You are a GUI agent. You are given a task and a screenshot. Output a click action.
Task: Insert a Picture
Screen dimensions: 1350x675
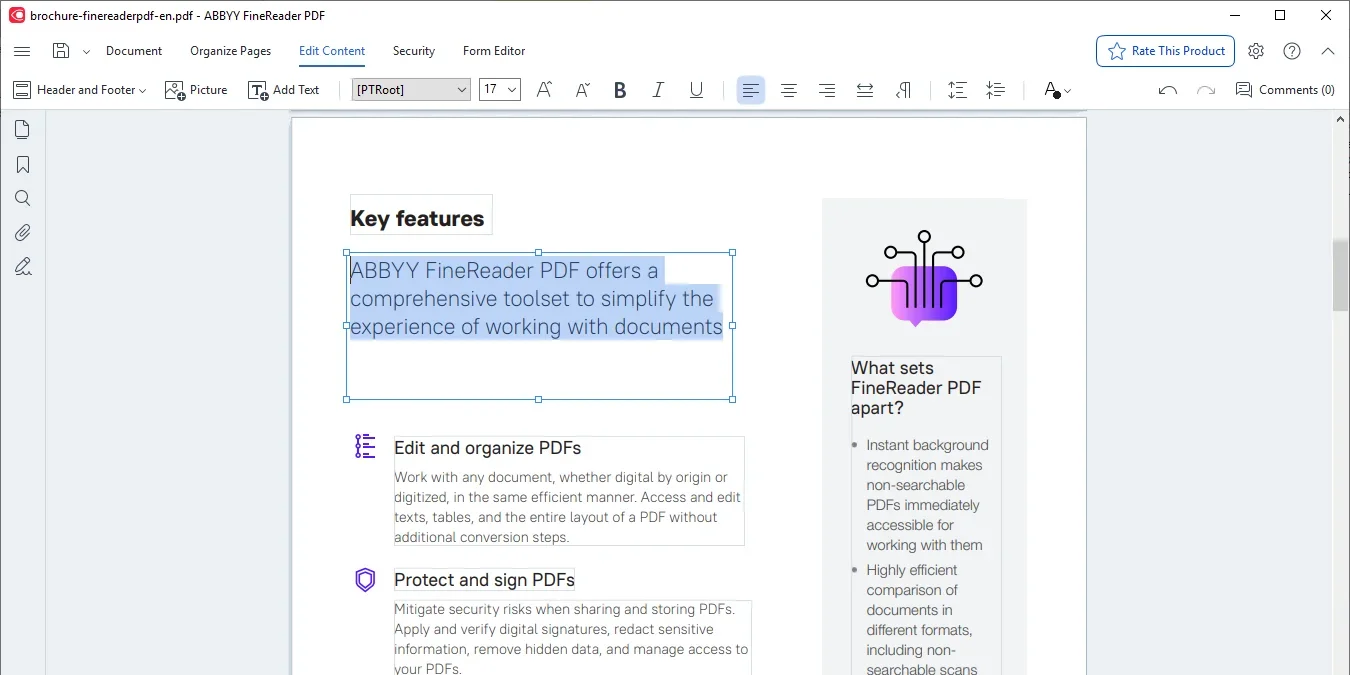(x=196, y=90)
